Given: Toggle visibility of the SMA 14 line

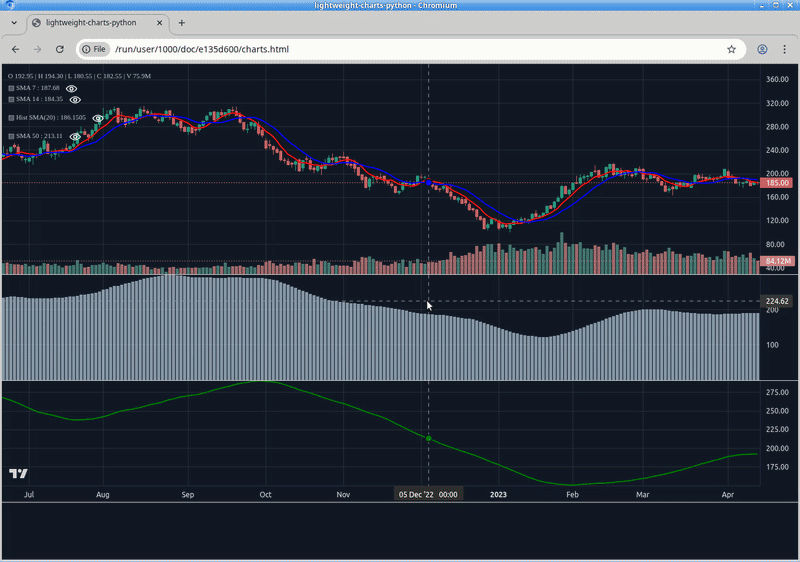Looking at the screenshot, I should [74, 99].
